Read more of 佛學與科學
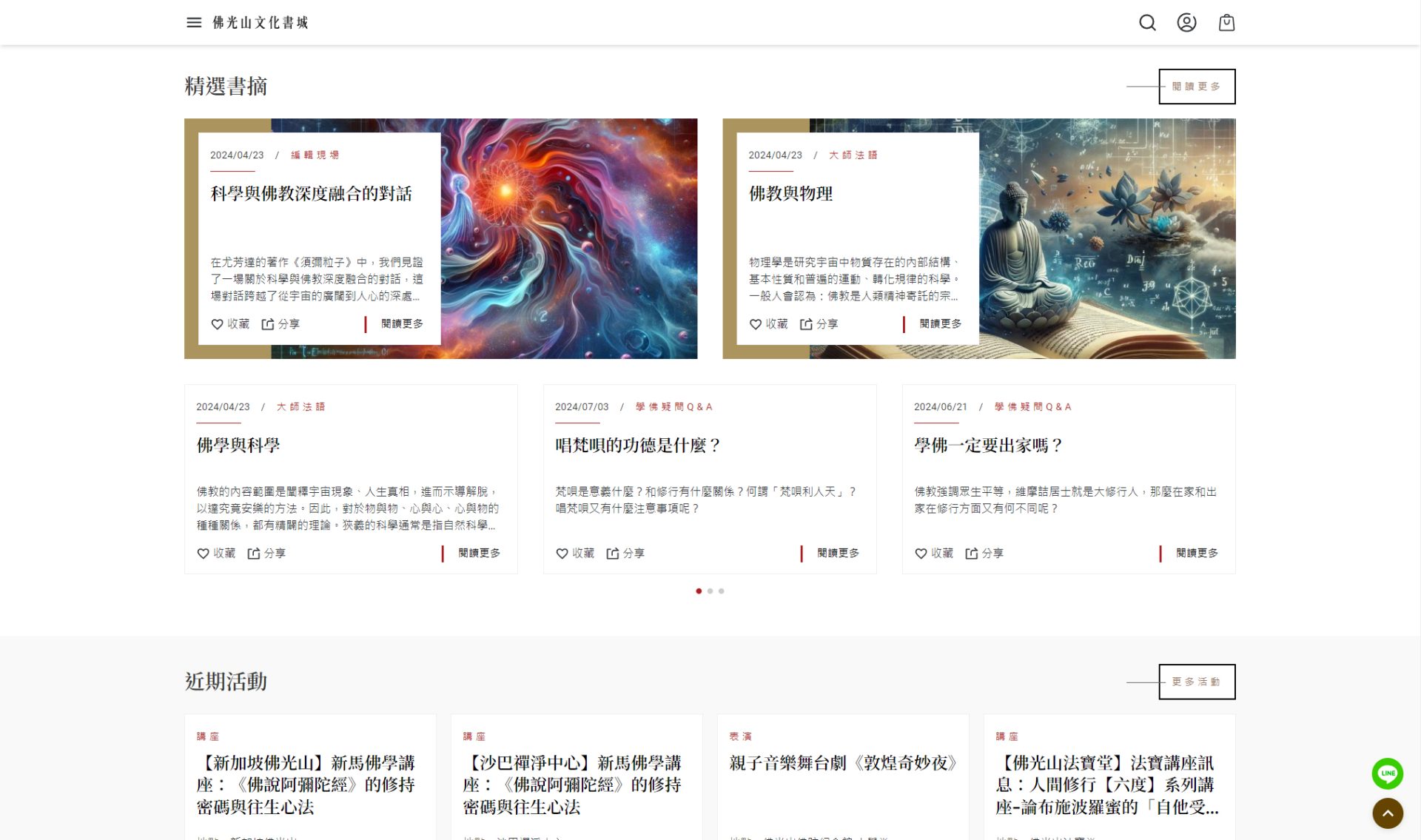Viewport: 1421px width, 840px height. click(x=479, y=554)
